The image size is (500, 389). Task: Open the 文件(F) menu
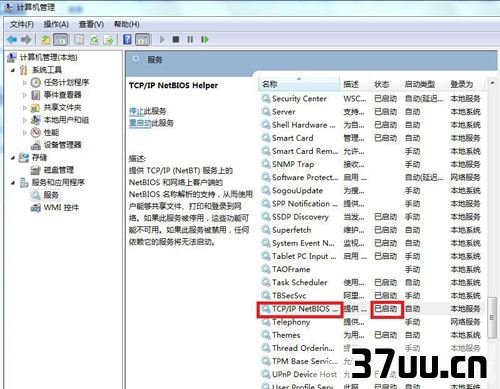22,24
